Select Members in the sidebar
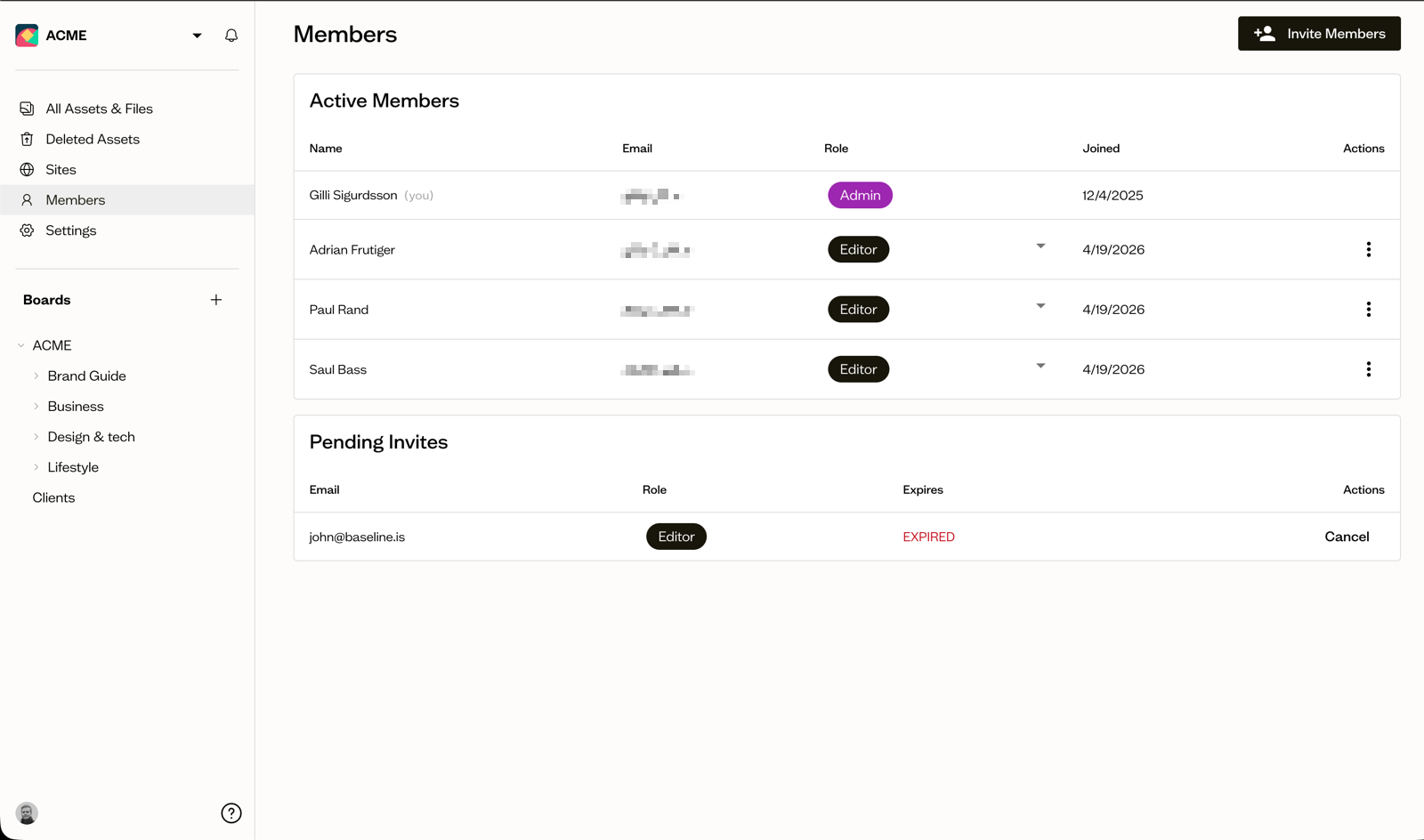1424x840 pixels. coord(127,200)
